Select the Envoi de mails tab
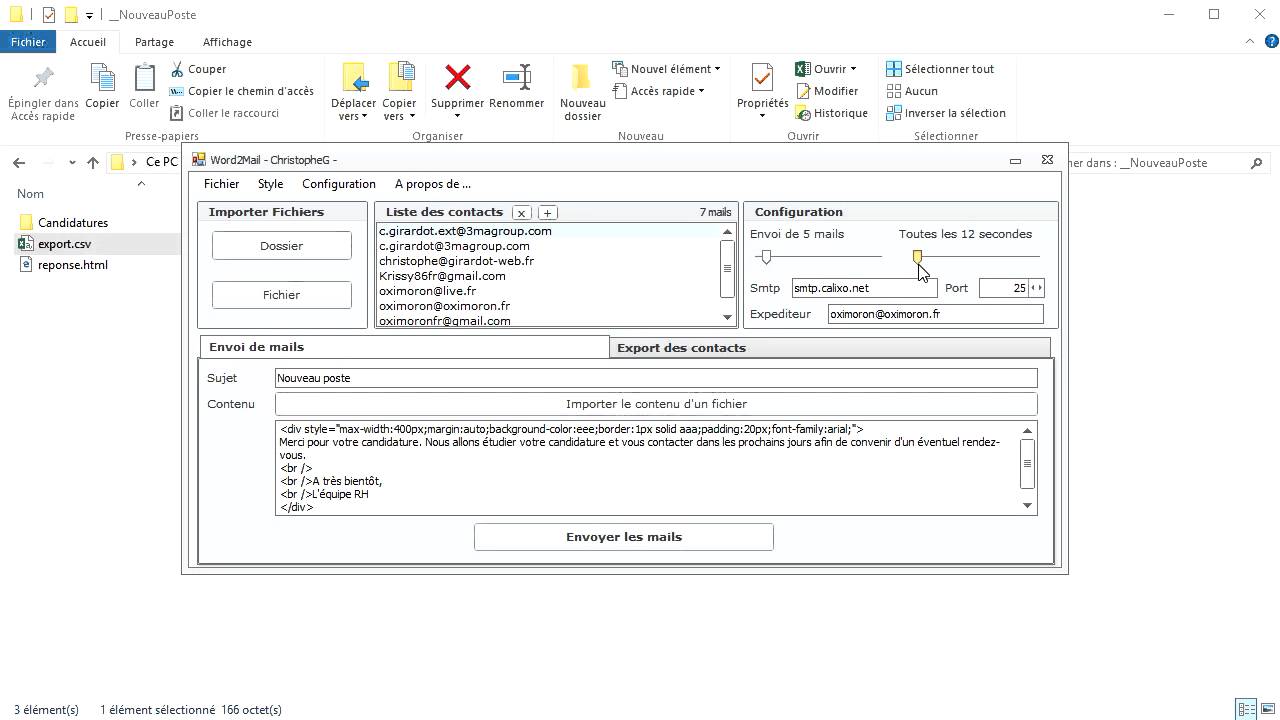 (x=404, y=347)
